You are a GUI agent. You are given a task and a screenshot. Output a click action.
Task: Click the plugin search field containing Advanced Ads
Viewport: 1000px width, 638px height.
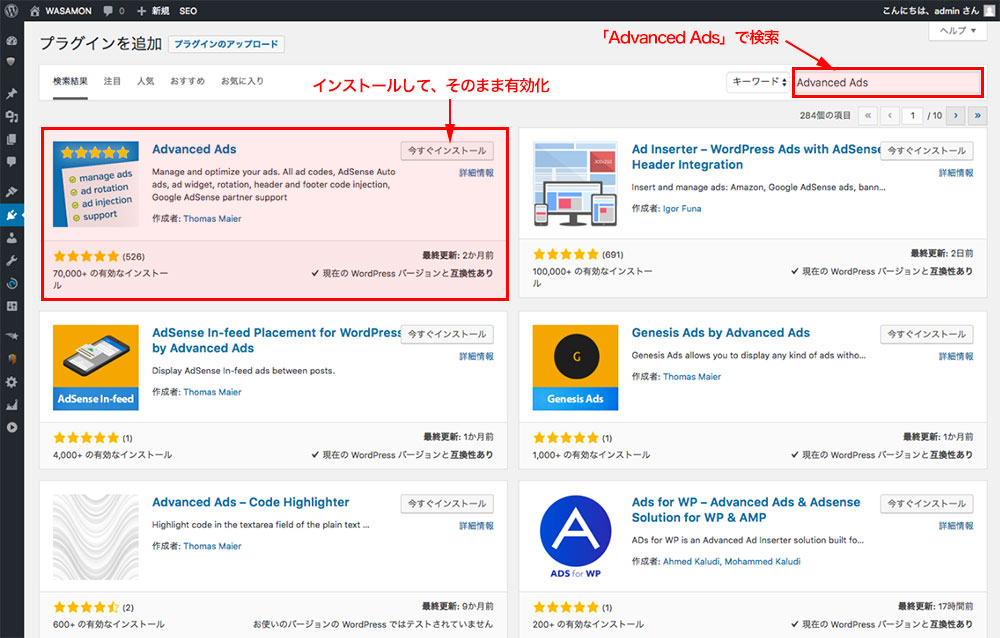pyautogui.click(x=887, y=83)
